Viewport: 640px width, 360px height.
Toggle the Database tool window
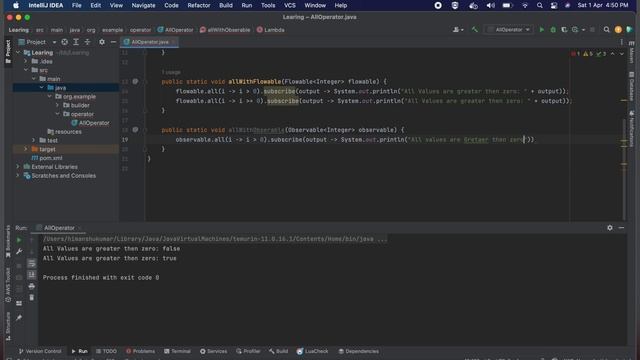click(x=631, y=87)
